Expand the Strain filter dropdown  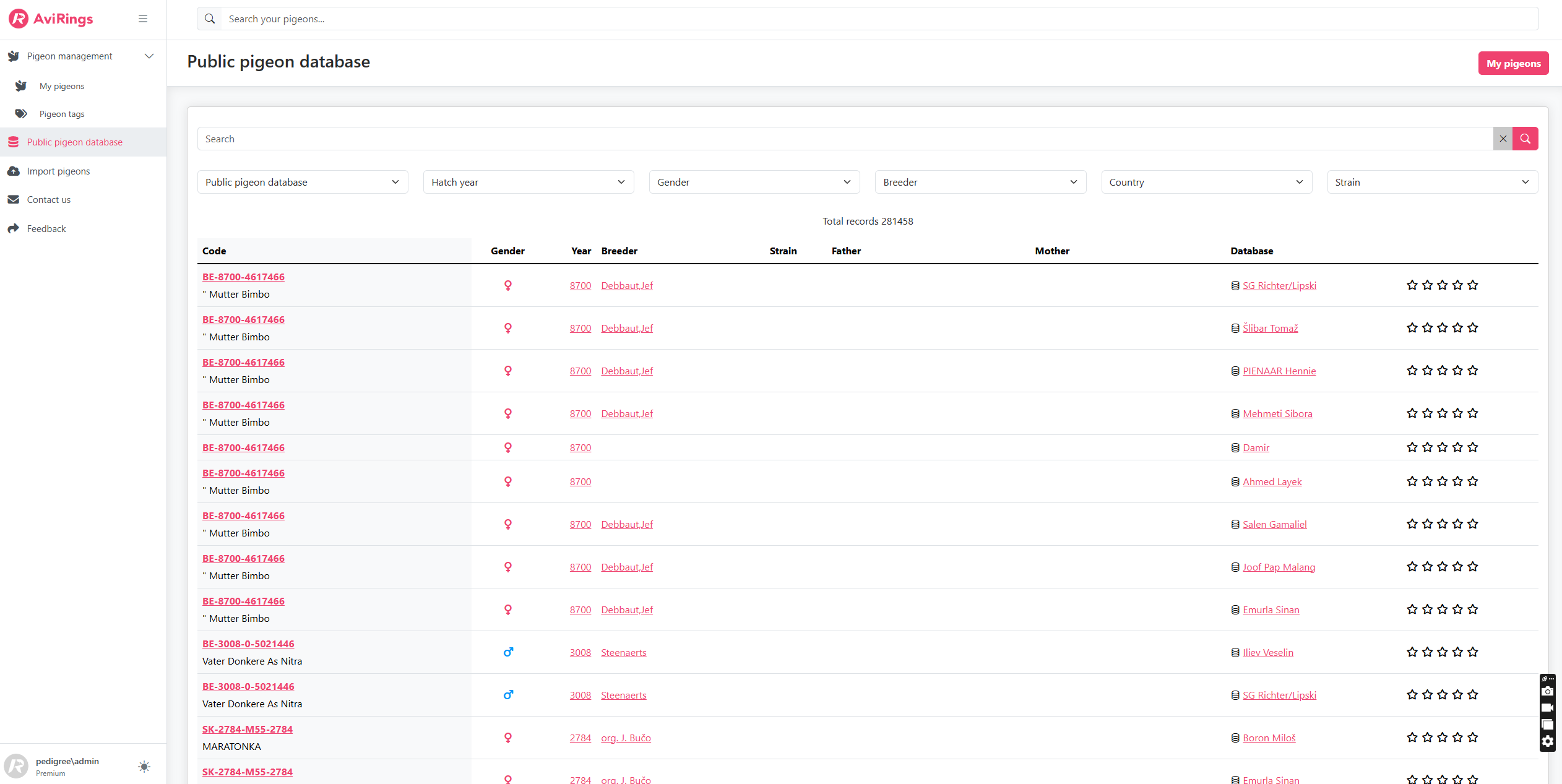click(x=1432, y=182)
